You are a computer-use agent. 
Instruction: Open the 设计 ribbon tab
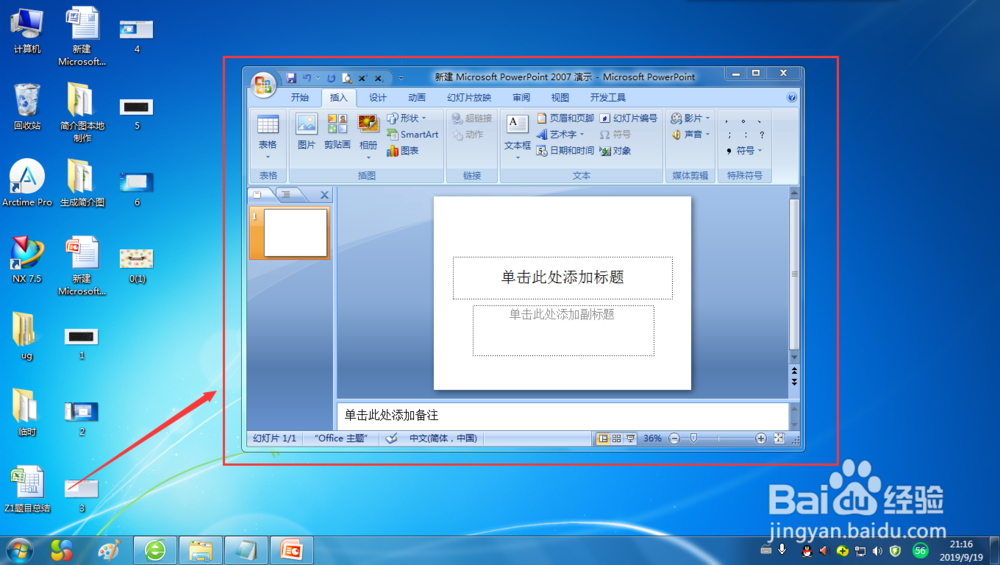point(378,98)
